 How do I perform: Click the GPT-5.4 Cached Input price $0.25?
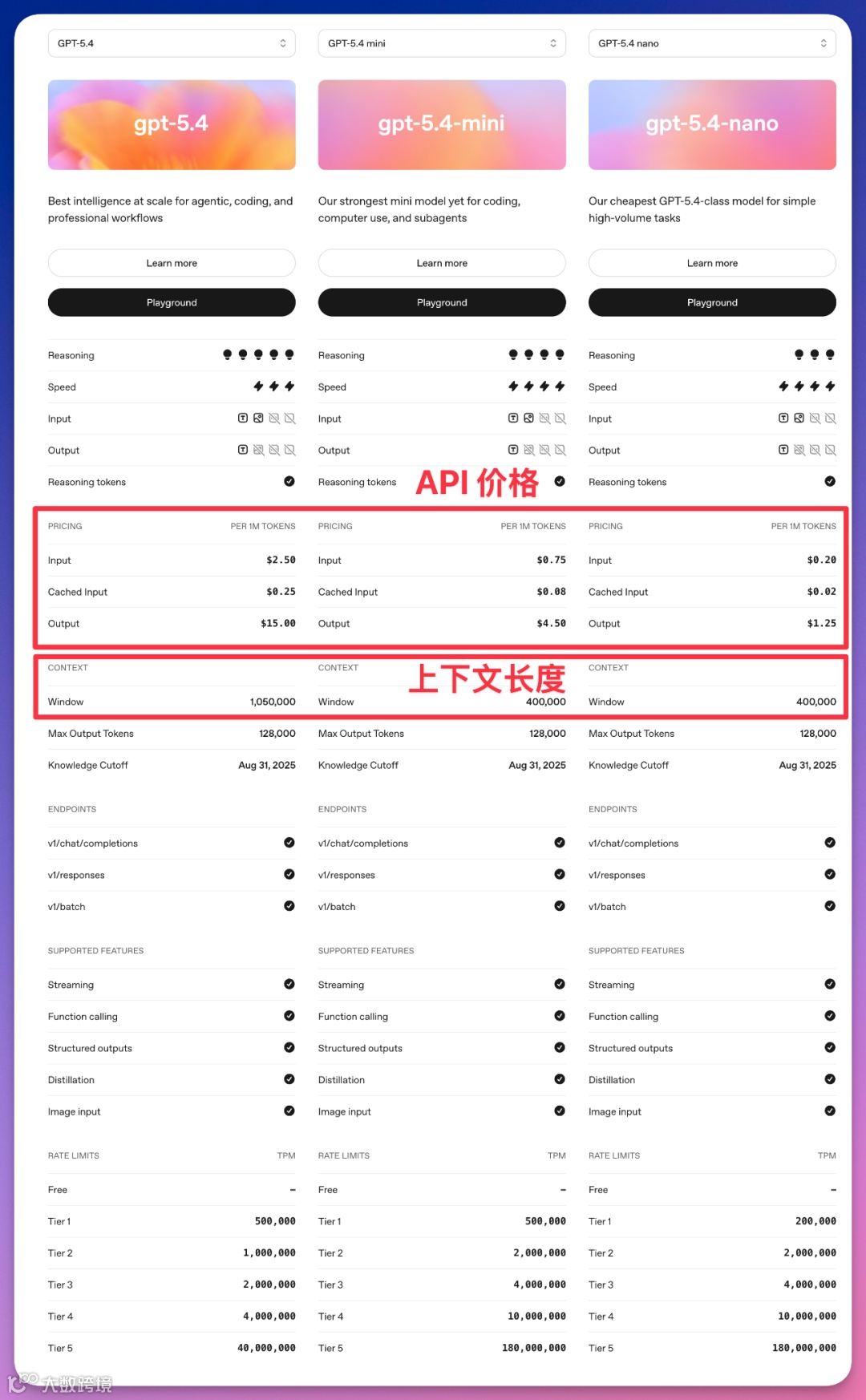[x=281, y=592]
